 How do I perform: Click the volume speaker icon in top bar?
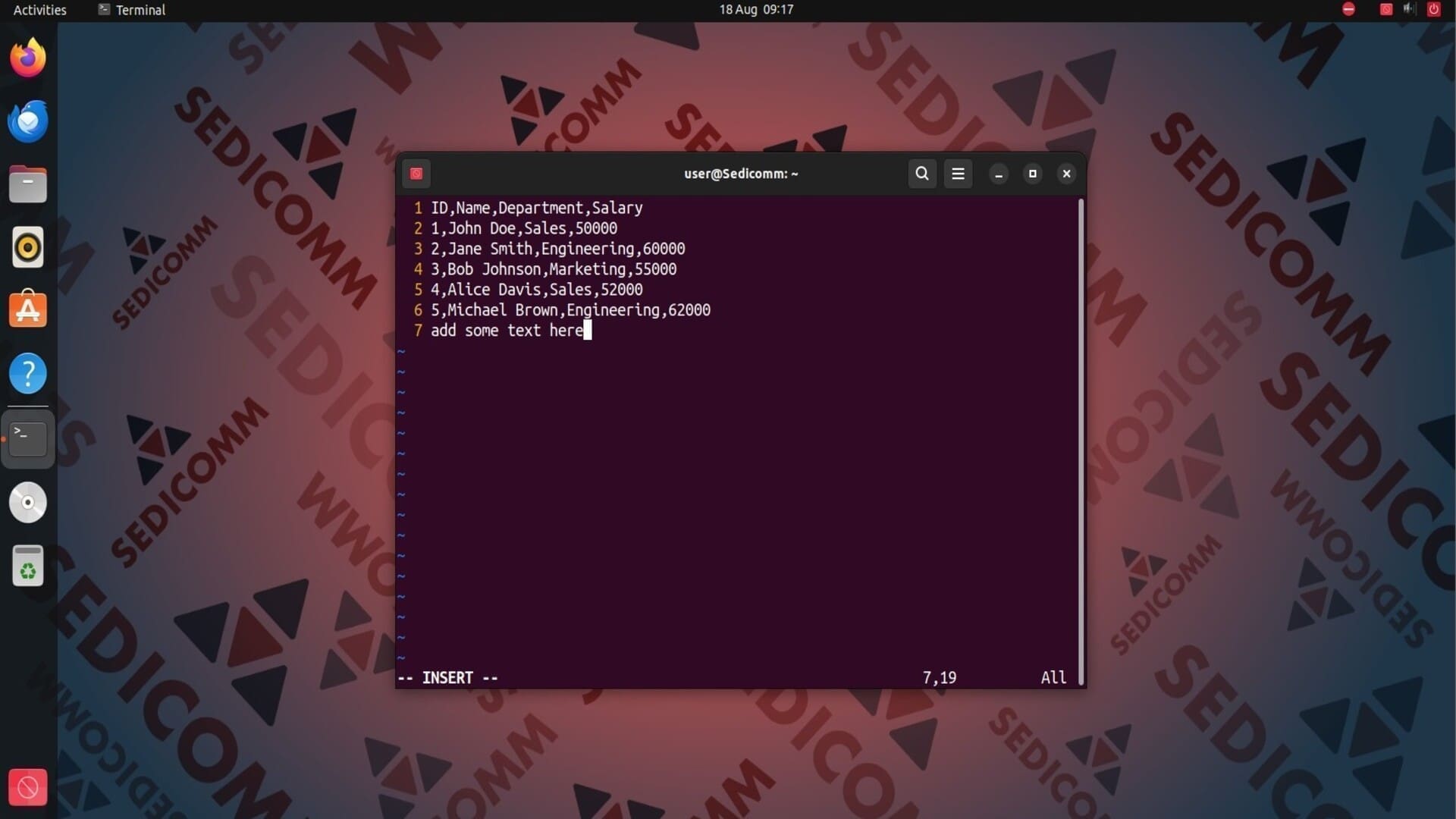point(1409,9)
